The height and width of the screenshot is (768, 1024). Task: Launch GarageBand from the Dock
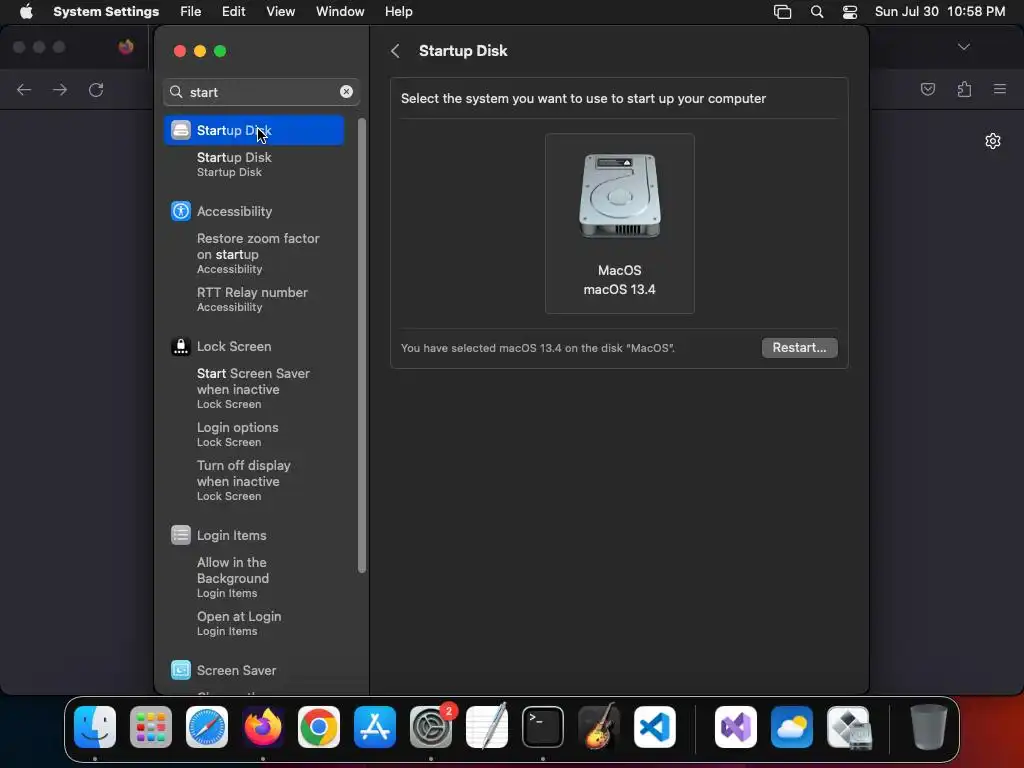pos(599,727)
